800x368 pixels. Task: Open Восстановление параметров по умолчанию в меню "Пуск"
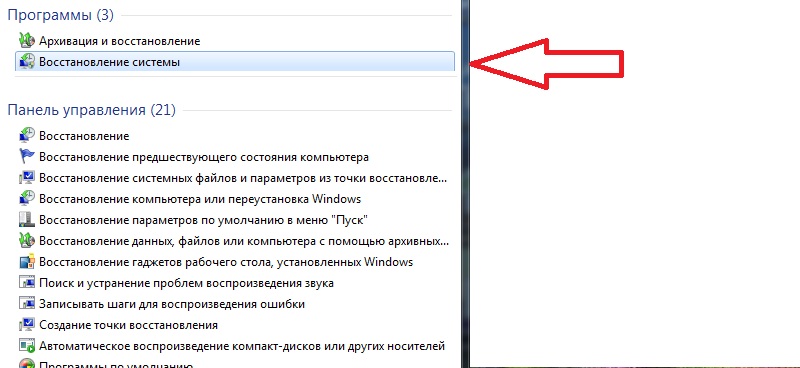(x=204, y=220)
